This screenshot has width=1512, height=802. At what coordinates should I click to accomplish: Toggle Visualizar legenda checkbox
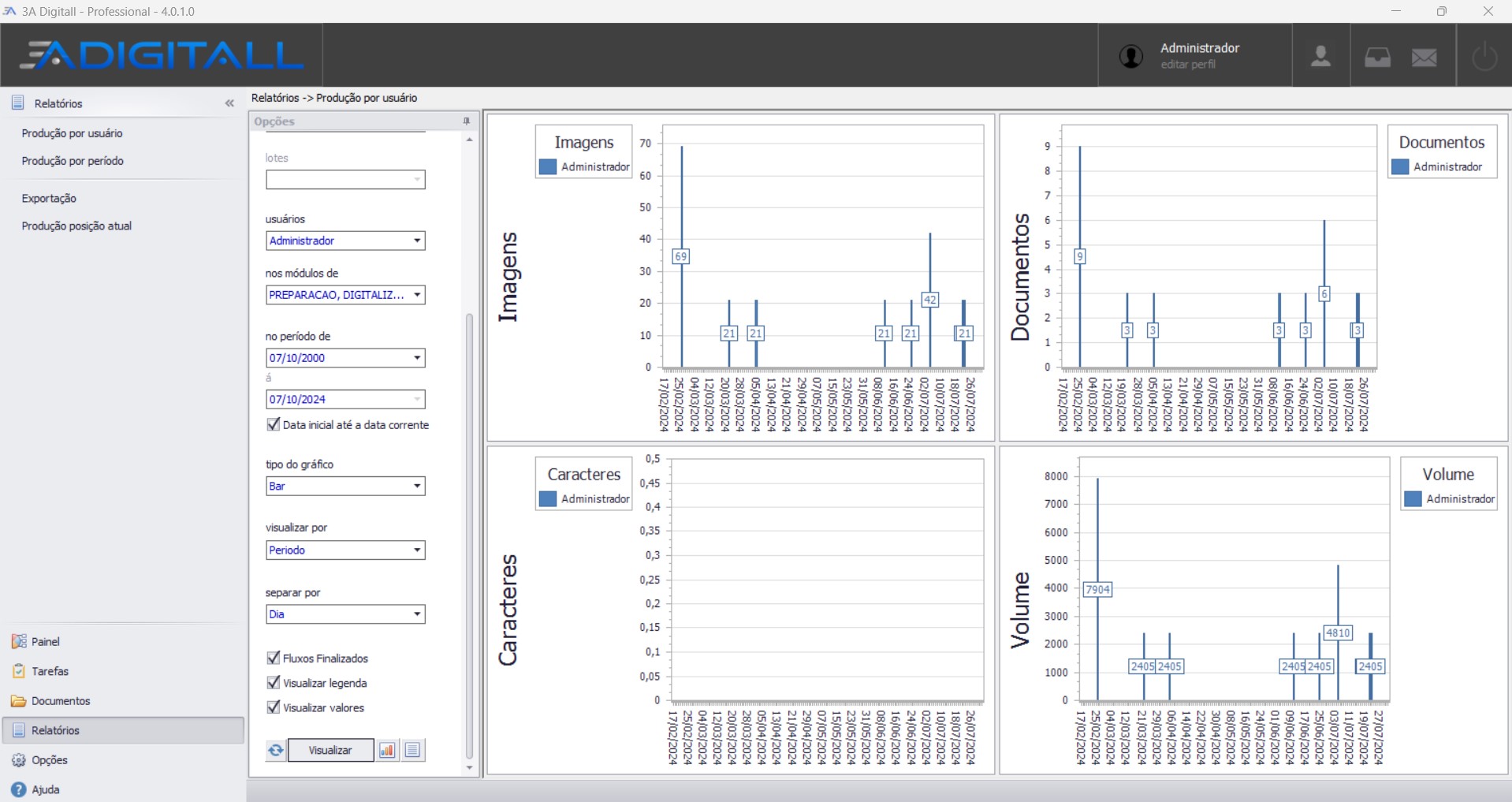click(274, 683)
